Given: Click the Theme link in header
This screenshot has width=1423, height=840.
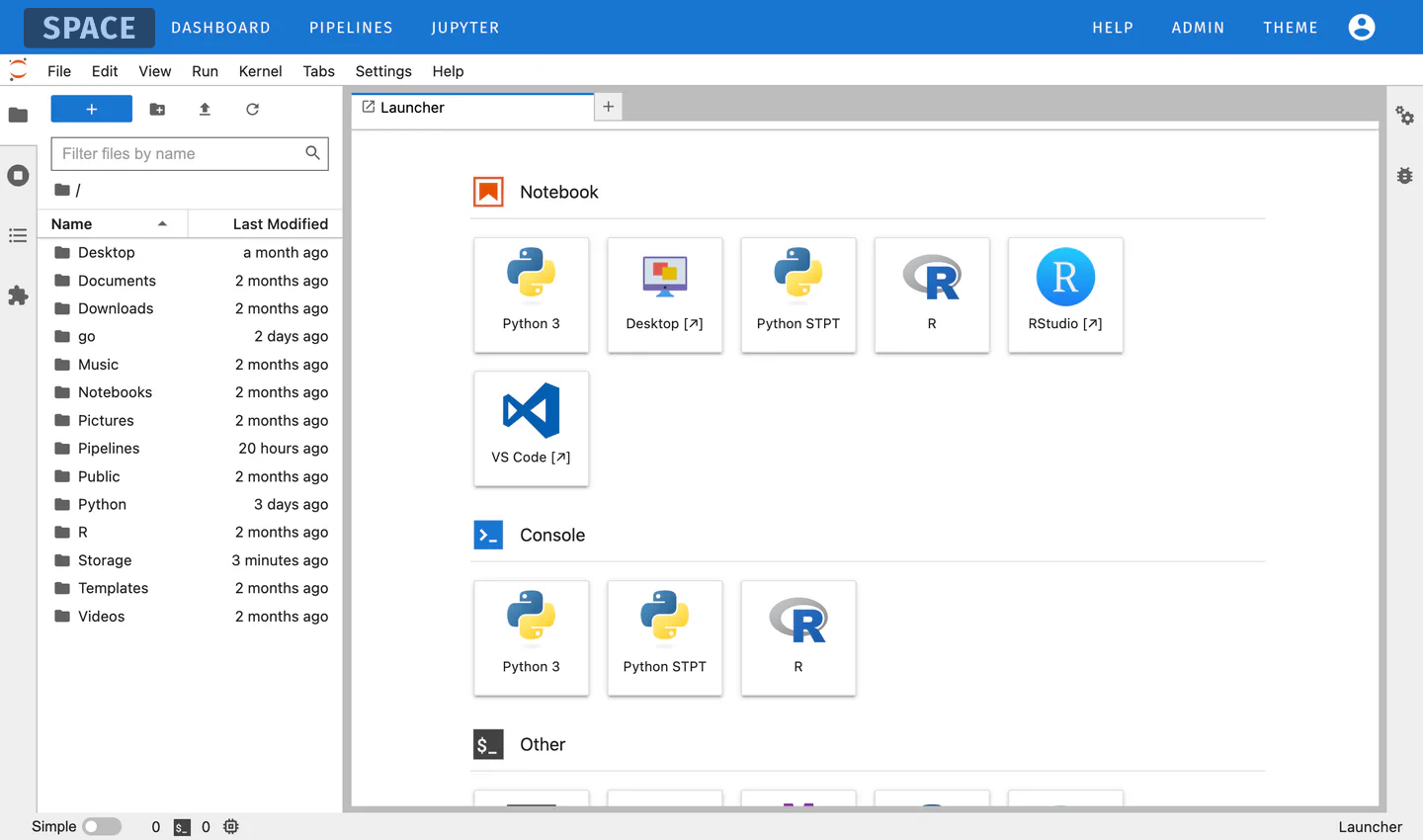Looking at the screenshot, I should [x=1291, y=28].
